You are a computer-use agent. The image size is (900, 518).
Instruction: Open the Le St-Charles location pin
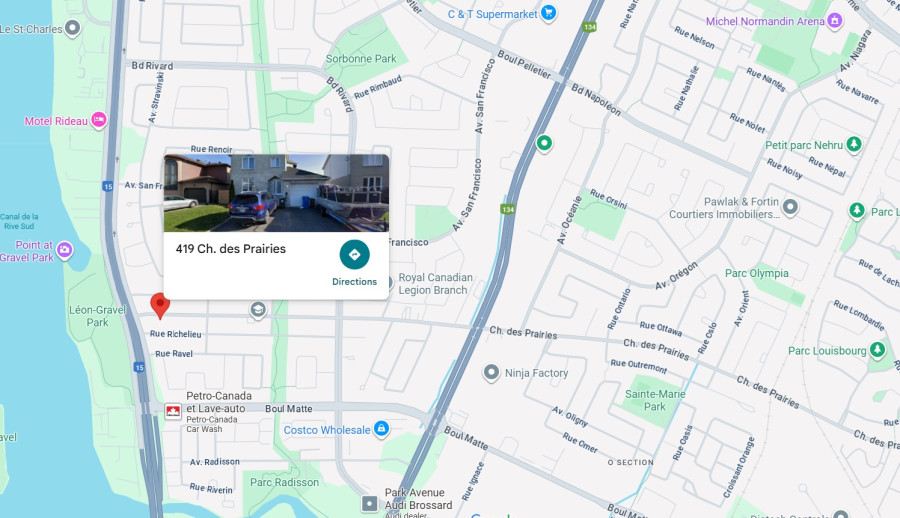point(72,28)
